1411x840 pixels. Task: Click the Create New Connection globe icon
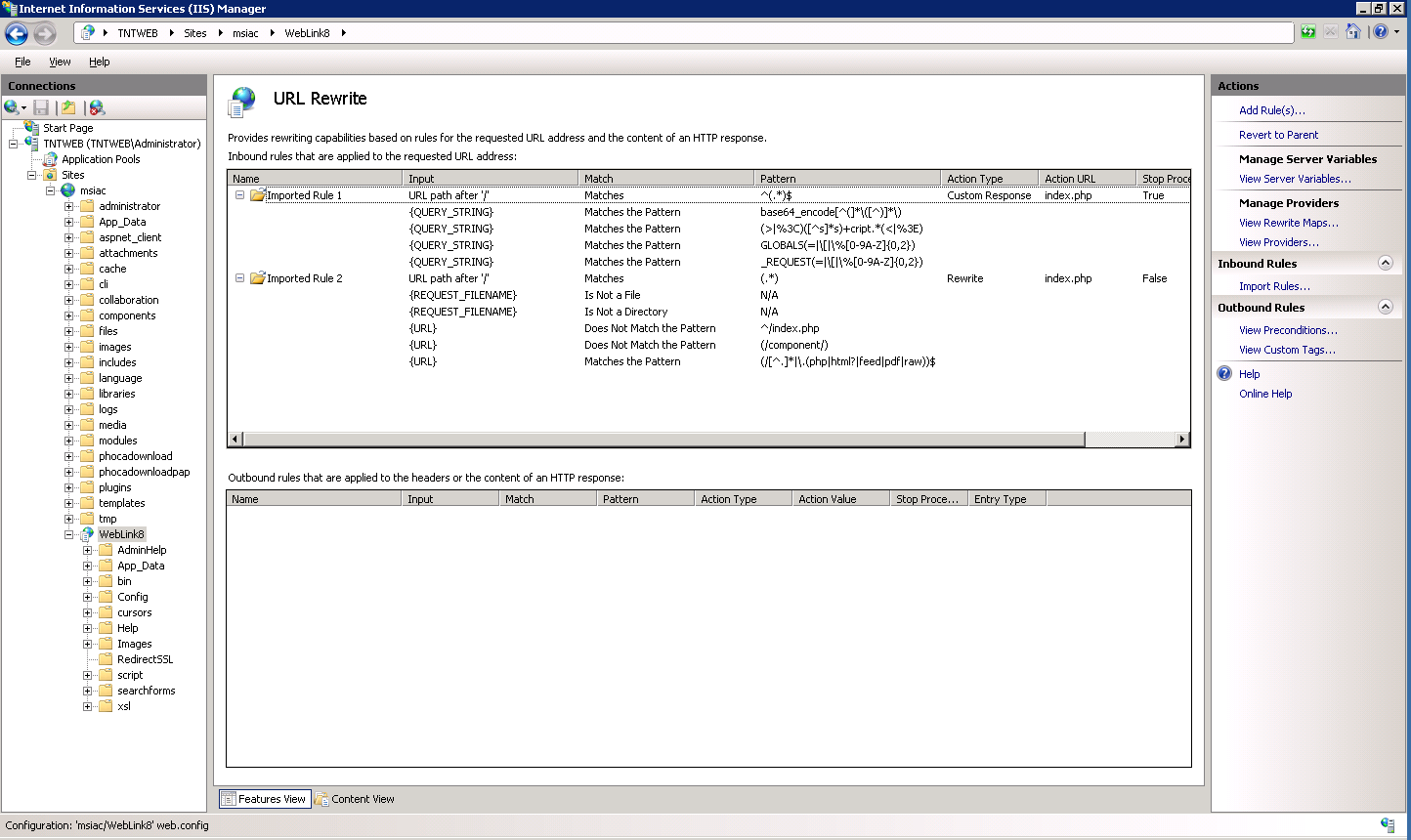pos(12,107)
